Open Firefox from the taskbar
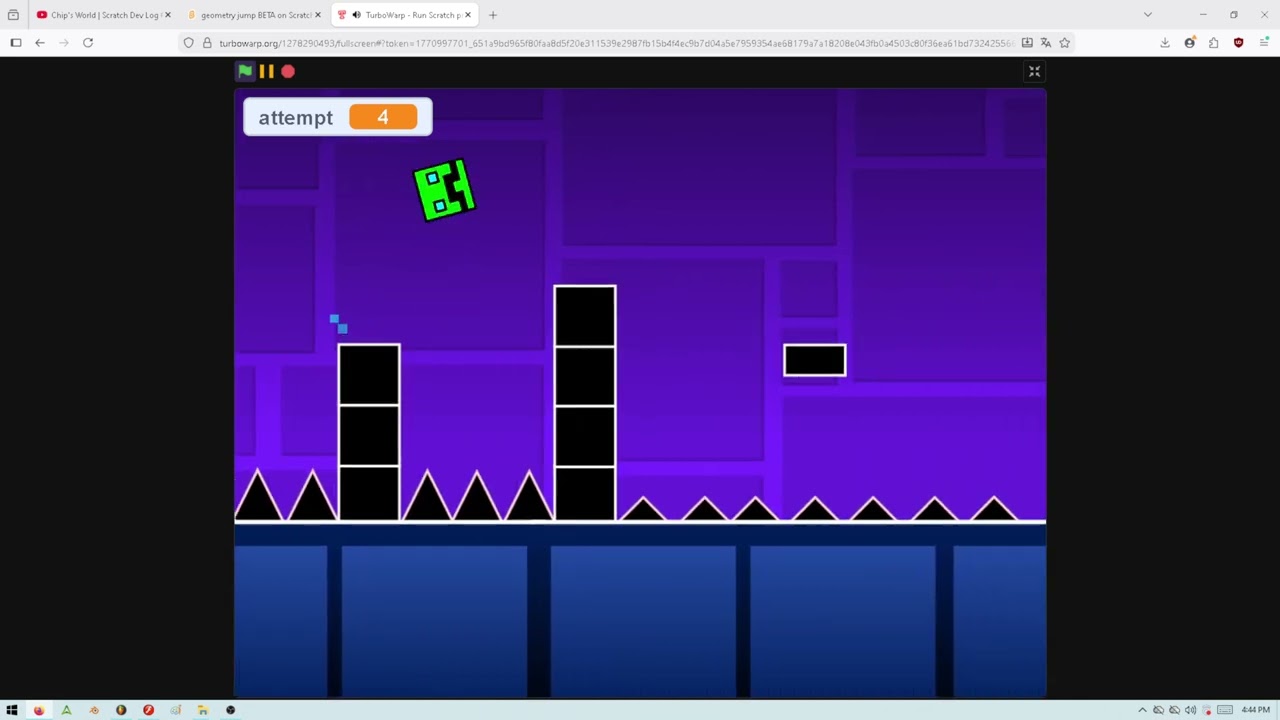Viewport: 1280px width, 720px height. coord(39,710)
